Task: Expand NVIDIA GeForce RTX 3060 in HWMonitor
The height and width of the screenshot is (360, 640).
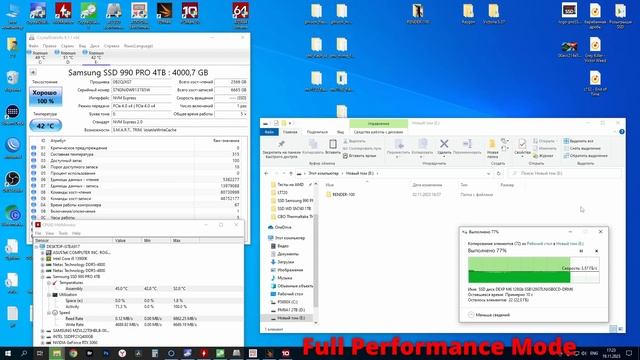Action: pyautogui.click(x=43, y=343)
